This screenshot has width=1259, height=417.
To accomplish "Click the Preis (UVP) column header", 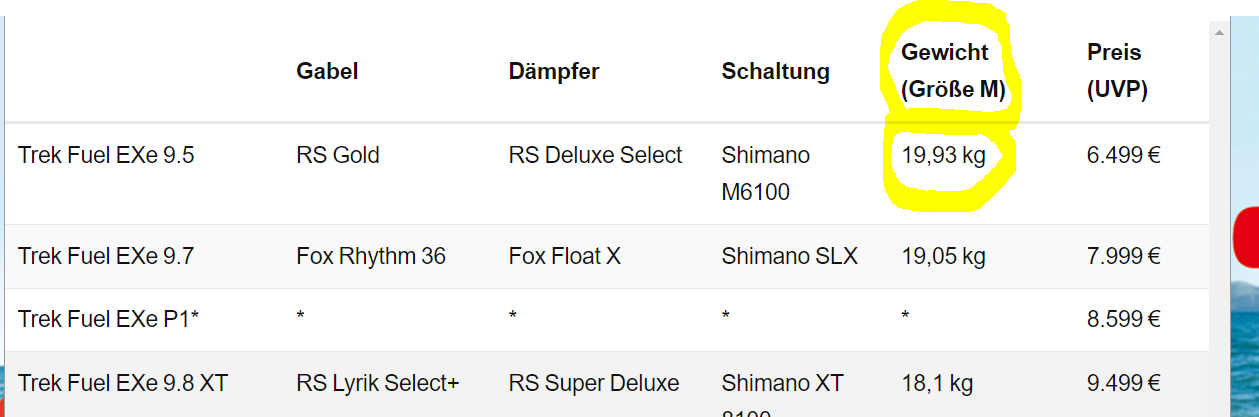I will tap(1117, 71).
